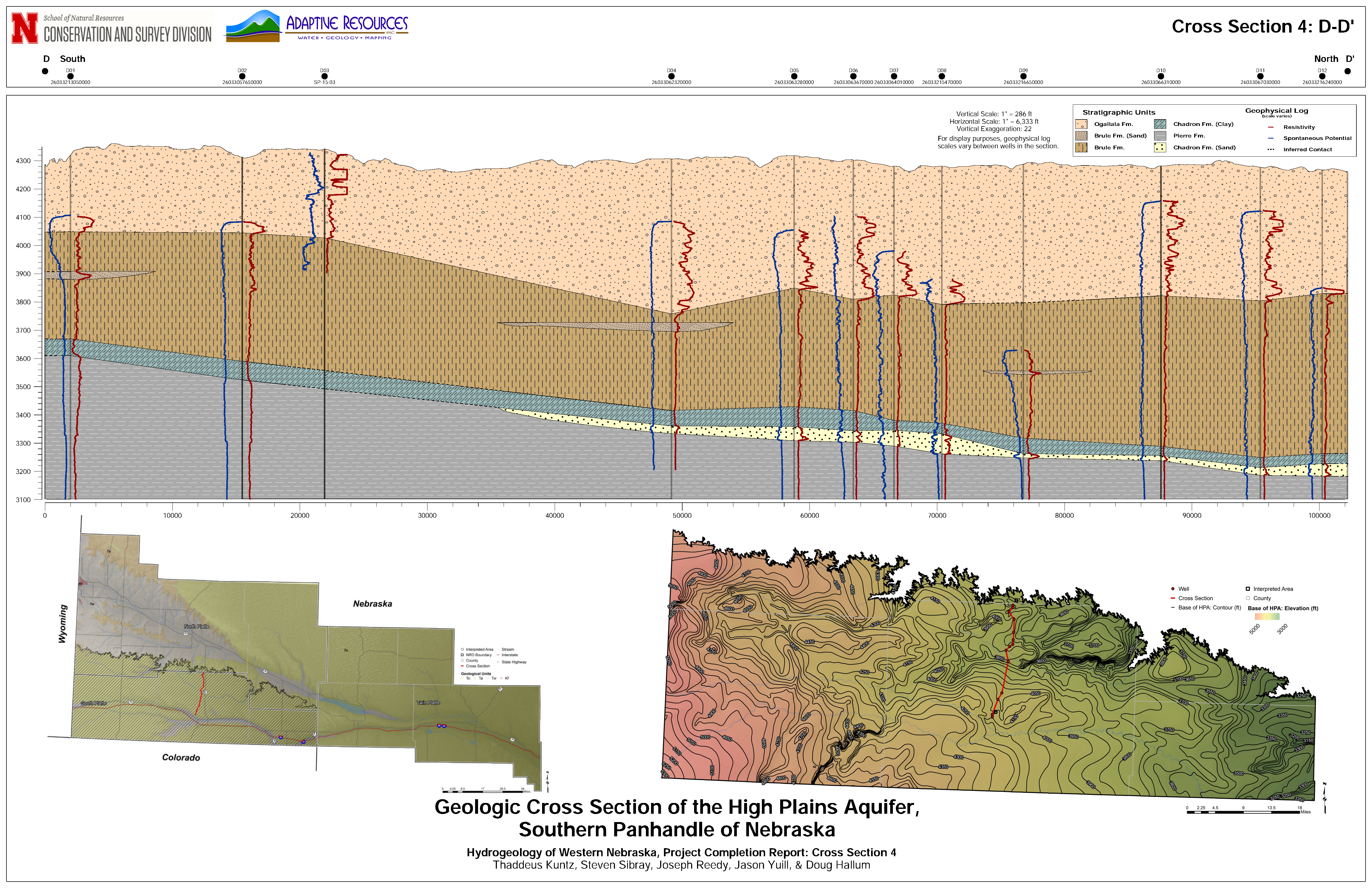Viewport: 1372px width, 888px height.
Task: Click the D09 well marker dot
Action: 1023,76
